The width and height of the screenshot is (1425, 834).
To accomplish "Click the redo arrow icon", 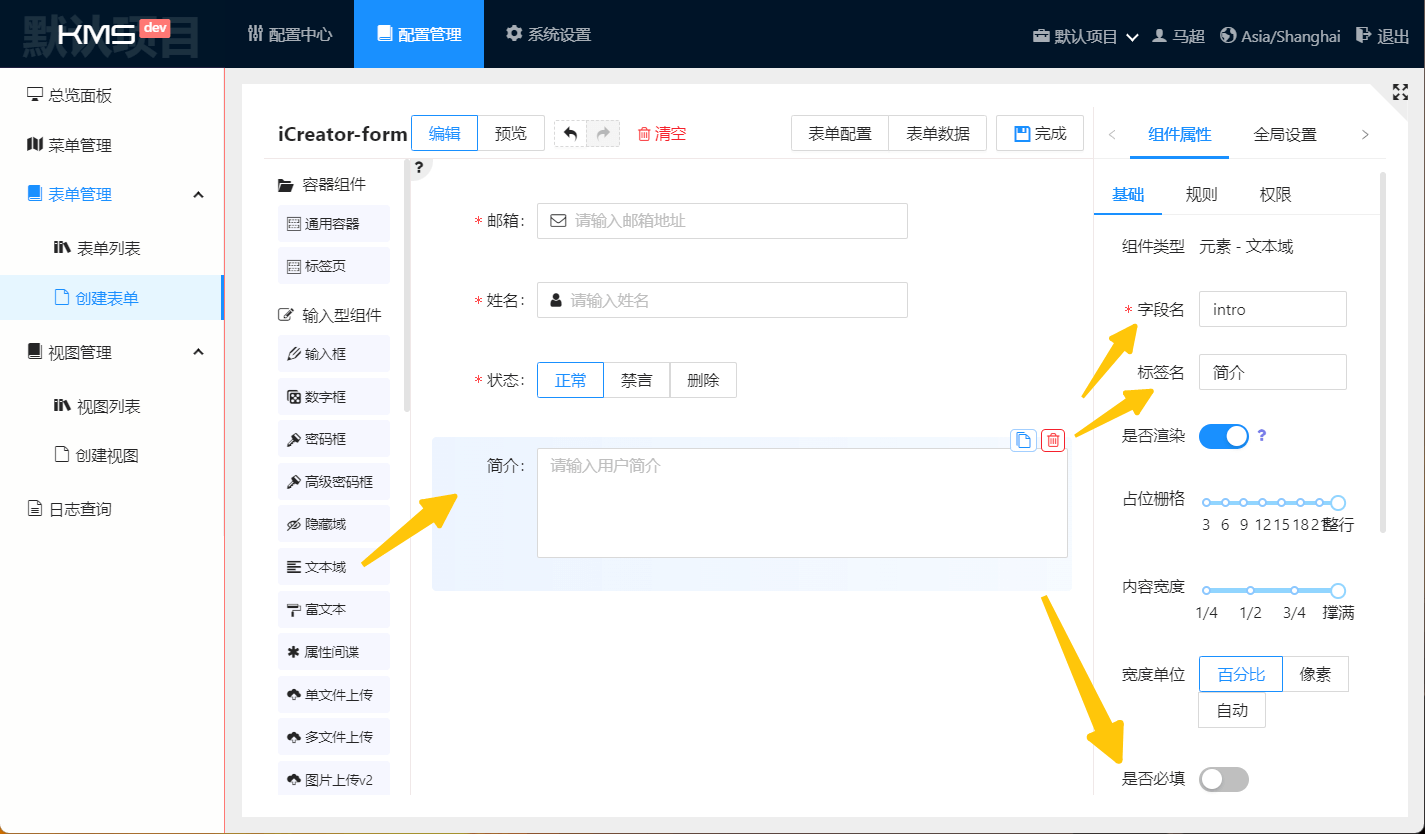I will pyautogui.click(x=603, y=134).
